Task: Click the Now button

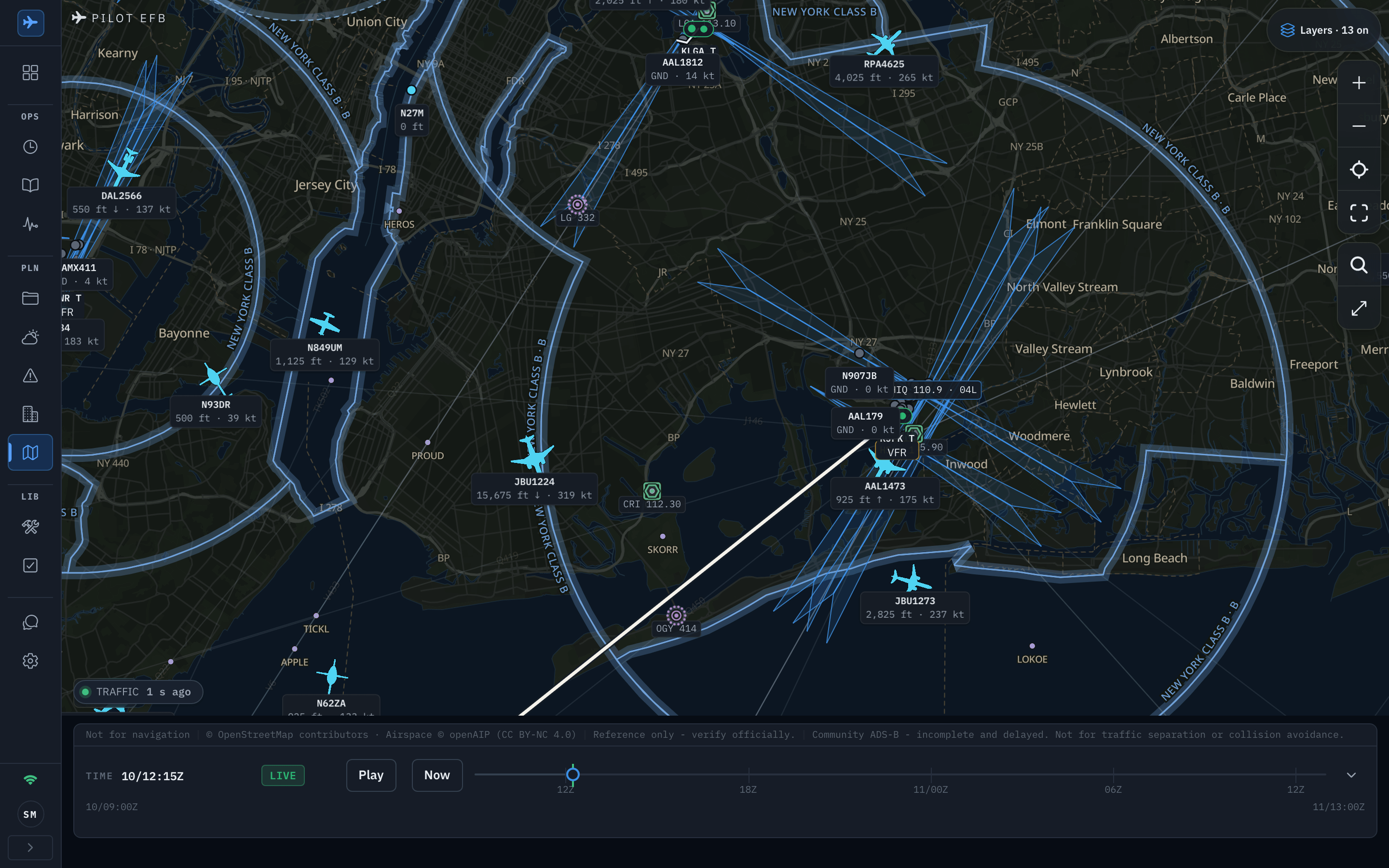Action: pyautogui.click(x=437, y=775)
